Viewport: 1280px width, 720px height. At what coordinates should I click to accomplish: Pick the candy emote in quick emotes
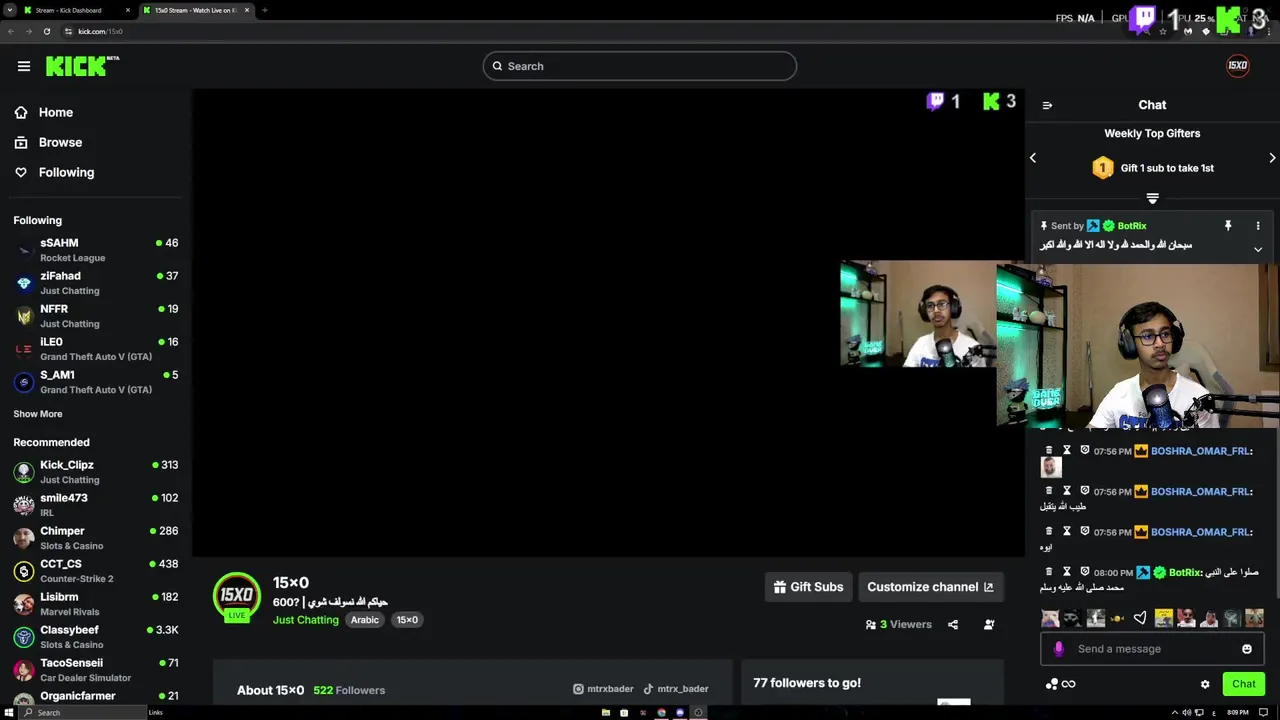(1118, 619)
